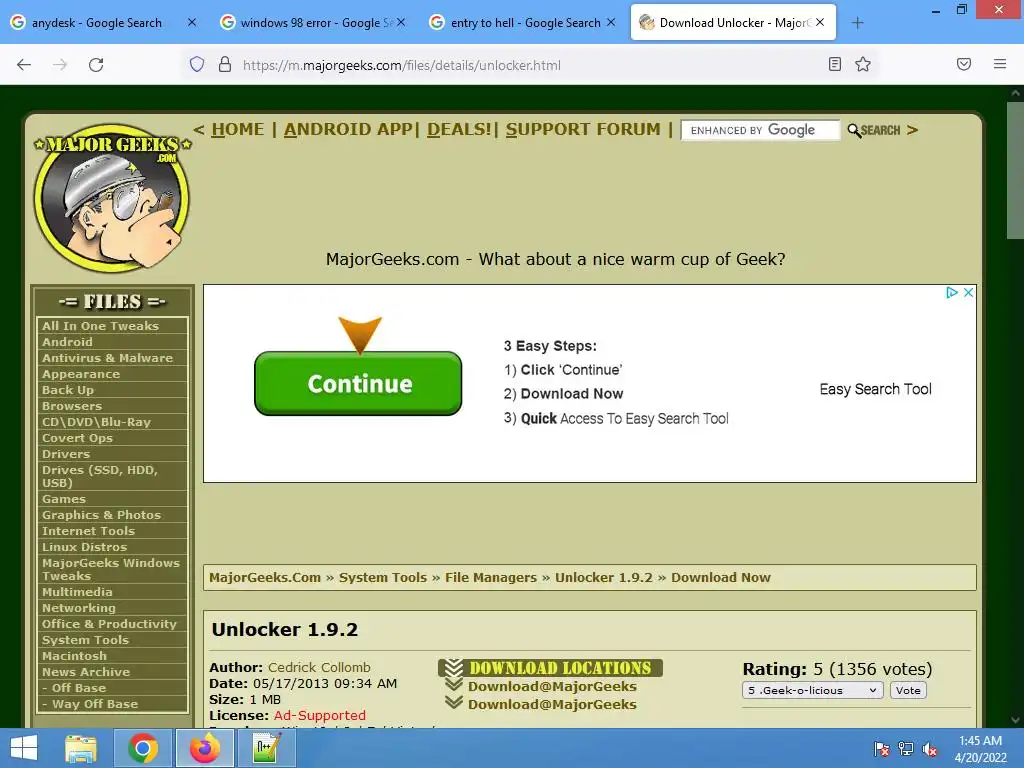The width and height of the screenshot is (1024, 768).
Task: Click the Search magnifier button
Action: tap(874, 130)
